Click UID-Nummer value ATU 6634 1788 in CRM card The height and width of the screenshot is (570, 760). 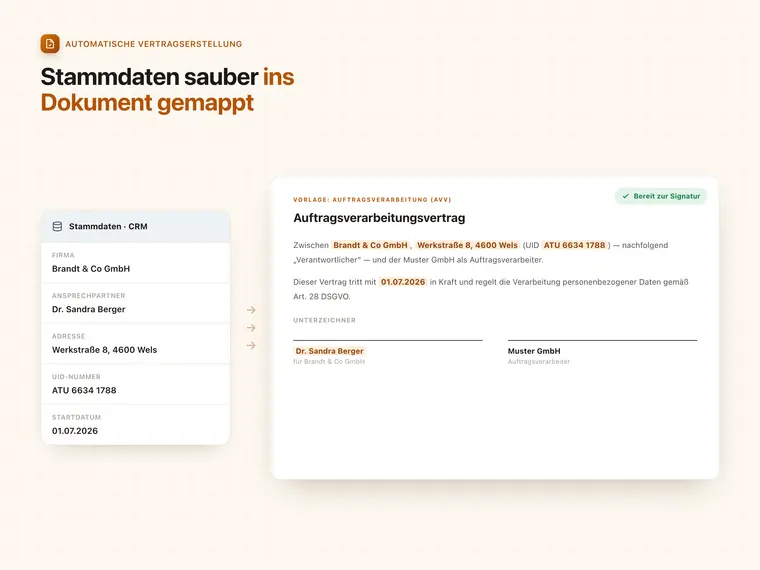[x=84, y=390]
